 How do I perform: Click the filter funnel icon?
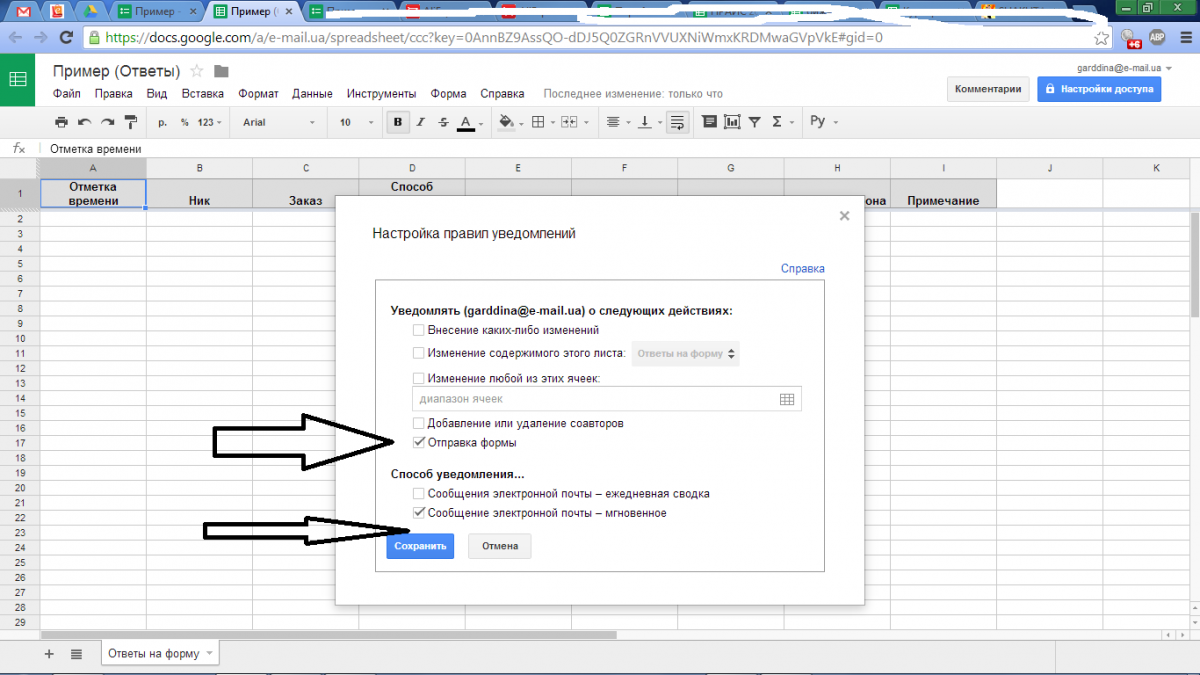pos(755,122)
